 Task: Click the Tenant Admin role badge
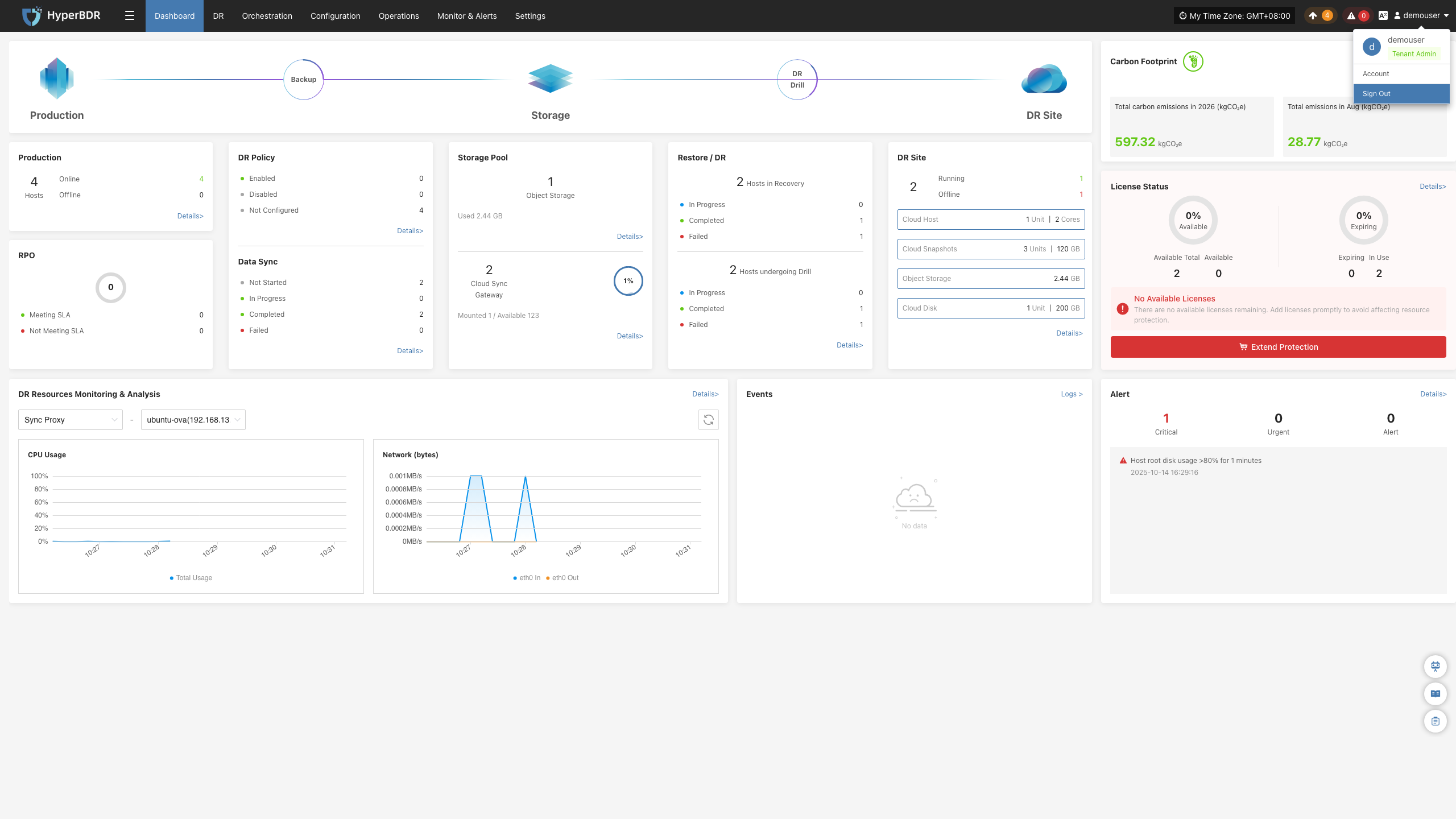point(1414,54)
